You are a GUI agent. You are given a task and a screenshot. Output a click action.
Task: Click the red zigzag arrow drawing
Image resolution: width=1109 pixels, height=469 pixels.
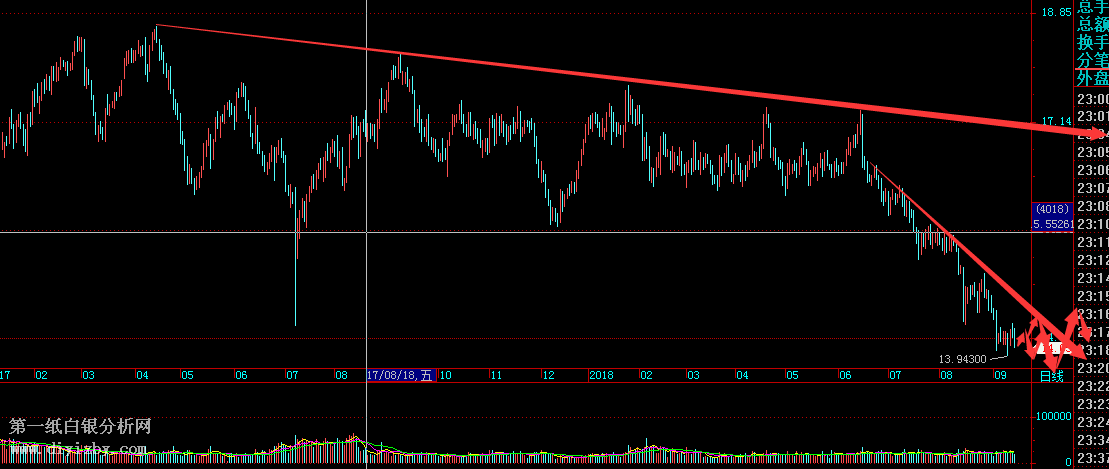click(1055, 335)
